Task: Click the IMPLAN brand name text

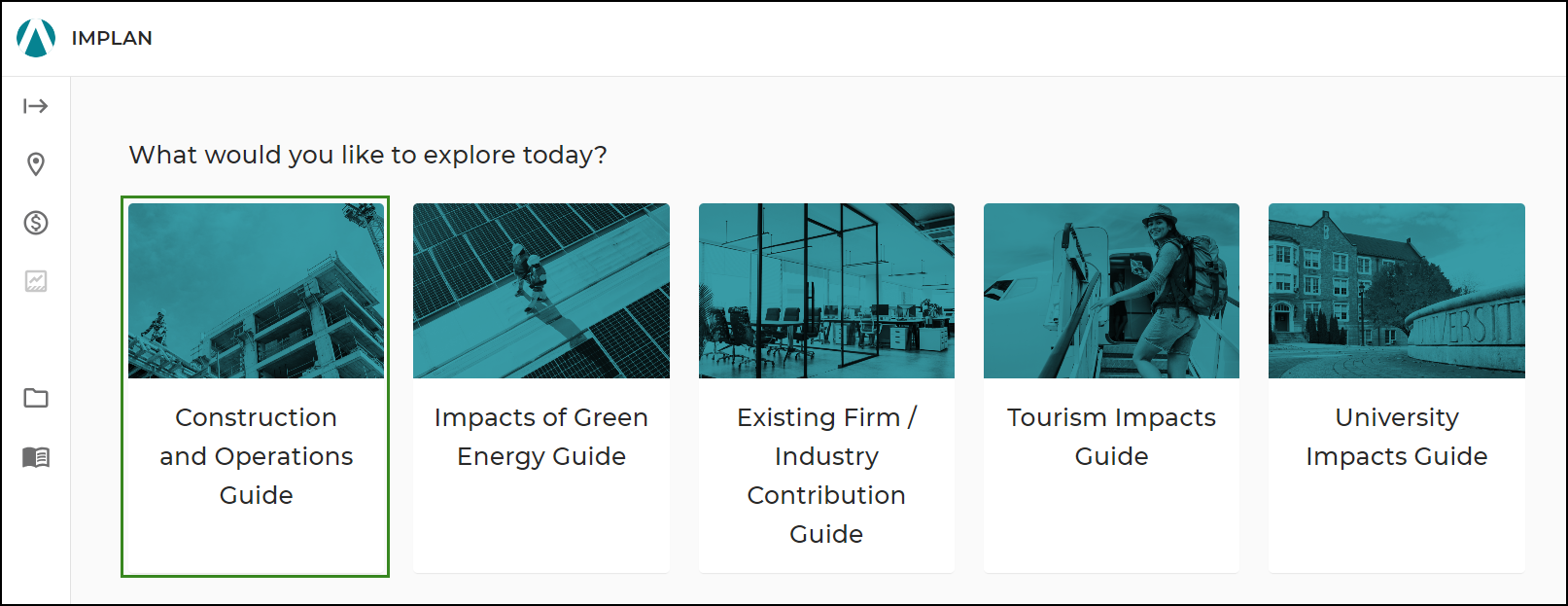Action: 112,38
